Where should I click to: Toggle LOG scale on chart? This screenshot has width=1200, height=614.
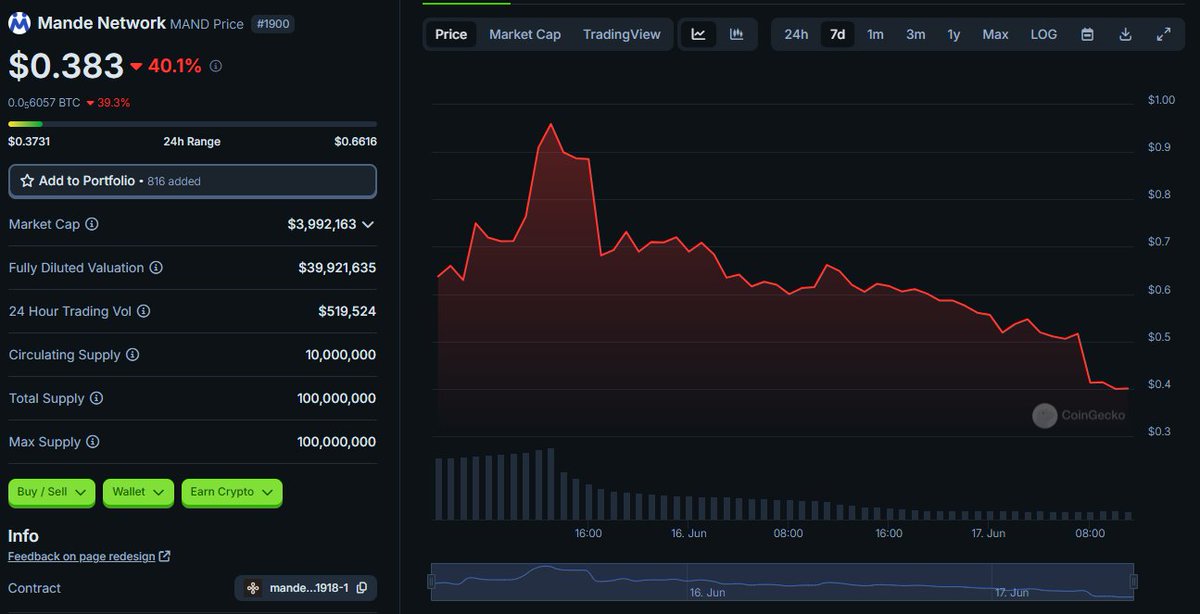tap(1044, 34)
